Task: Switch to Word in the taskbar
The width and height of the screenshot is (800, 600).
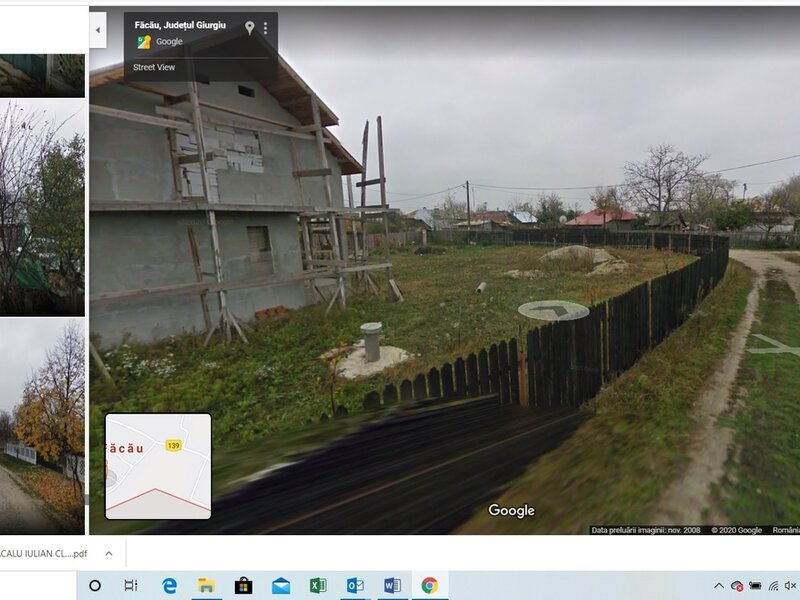Action: click(x=392, y=585)
